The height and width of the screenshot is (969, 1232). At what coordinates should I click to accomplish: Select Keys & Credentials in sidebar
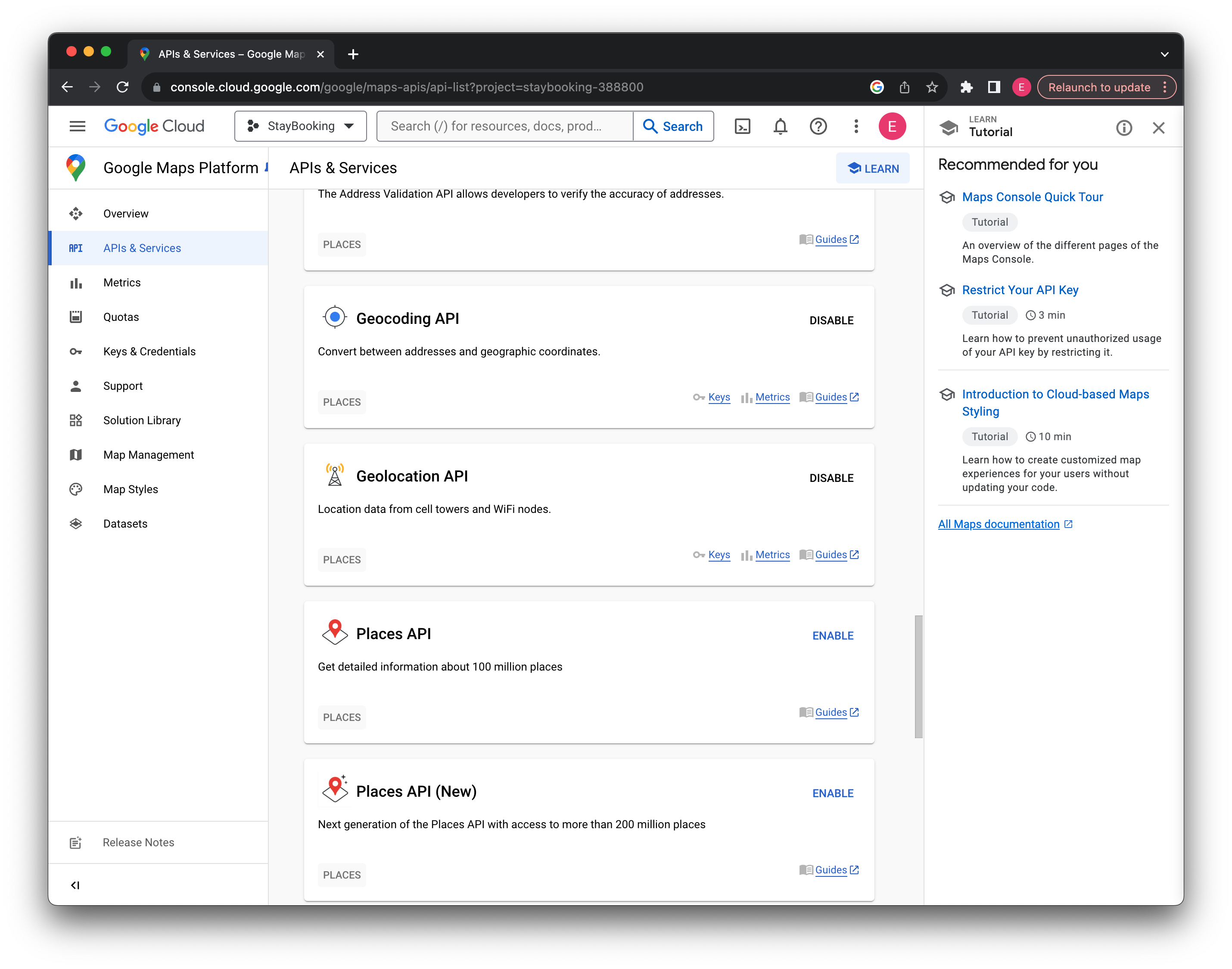click(149, 351)
